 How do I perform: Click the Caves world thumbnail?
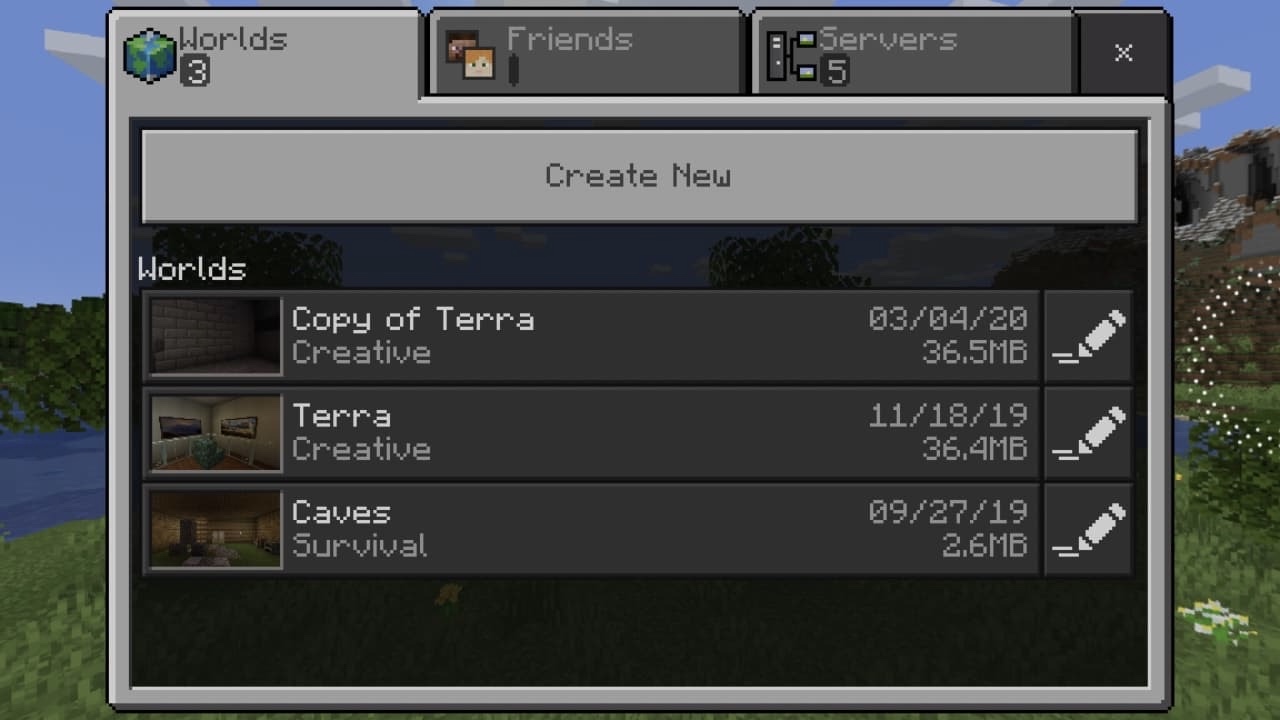216,530
